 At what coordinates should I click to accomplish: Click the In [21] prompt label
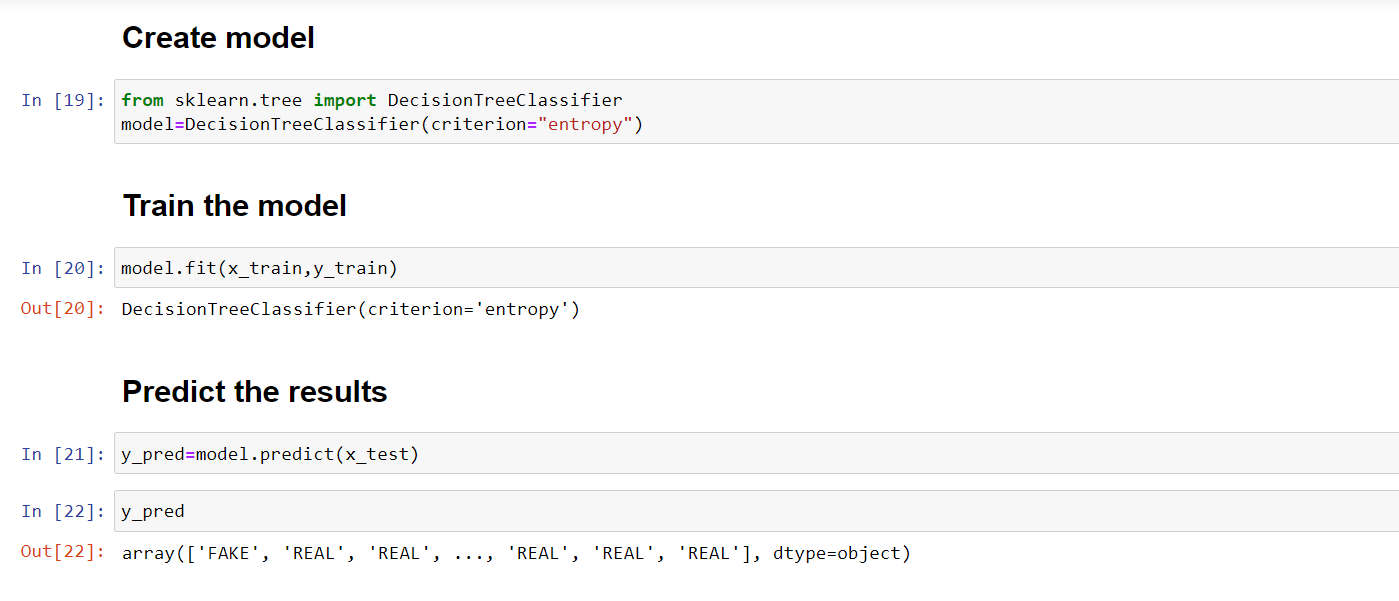pos(63,454)
